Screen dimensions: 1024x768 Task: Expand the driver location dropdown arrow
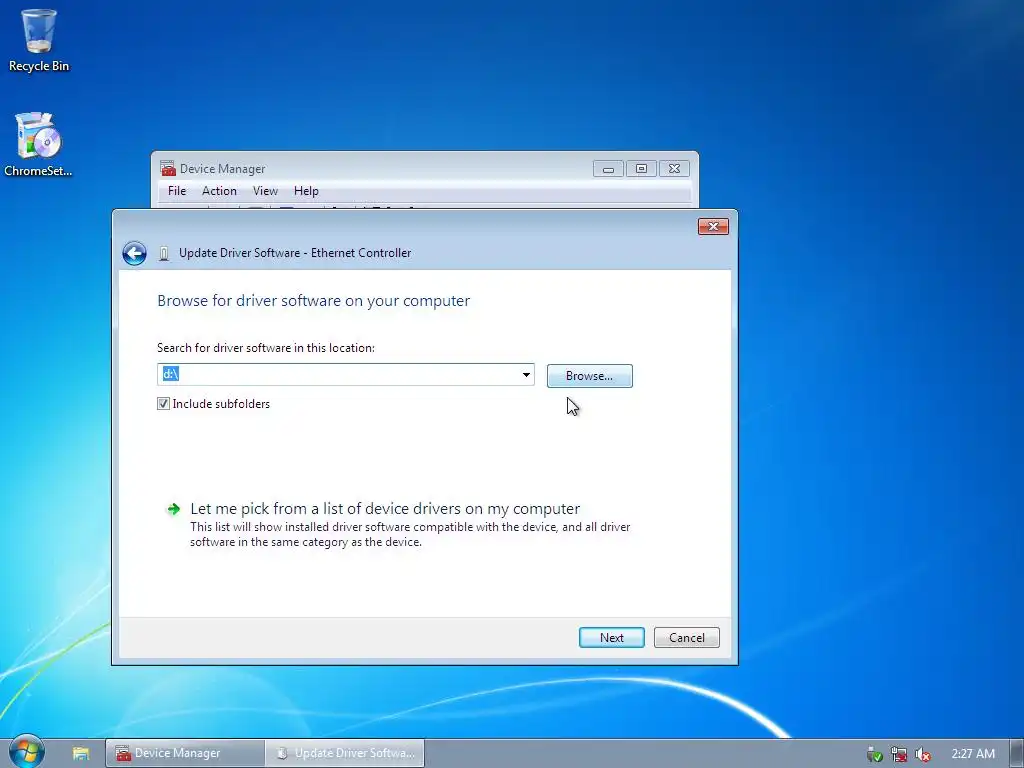coord(526,375)
